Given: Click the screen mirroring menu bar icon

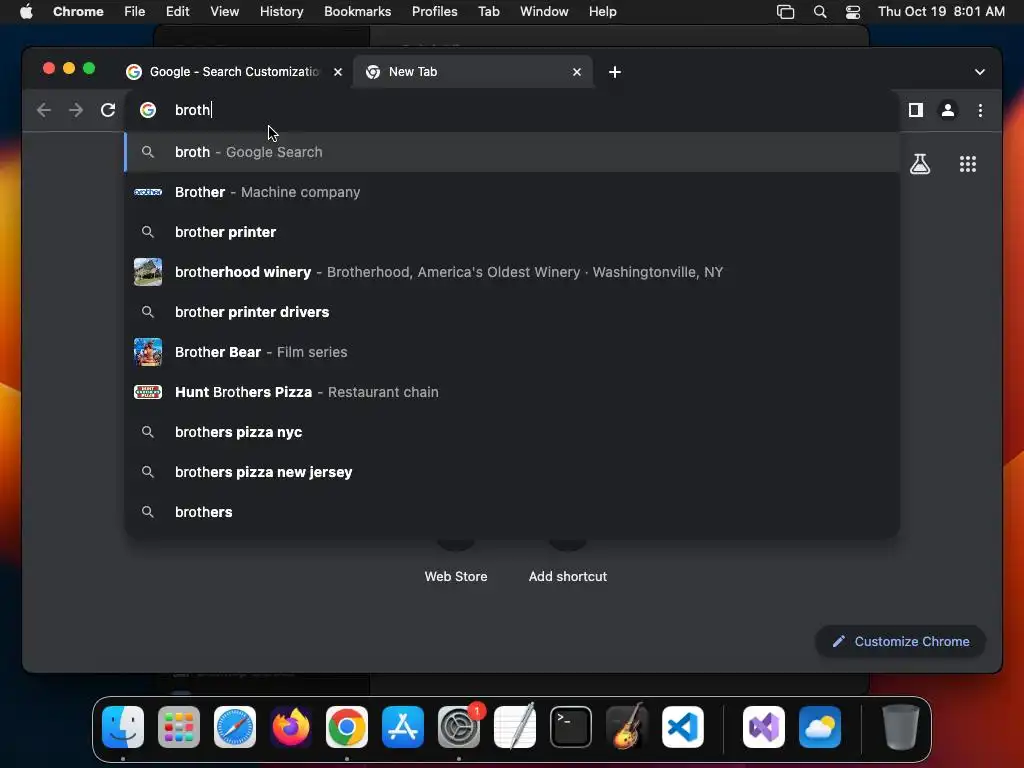Looking at the screenshot, I should [x=785, y=11].
